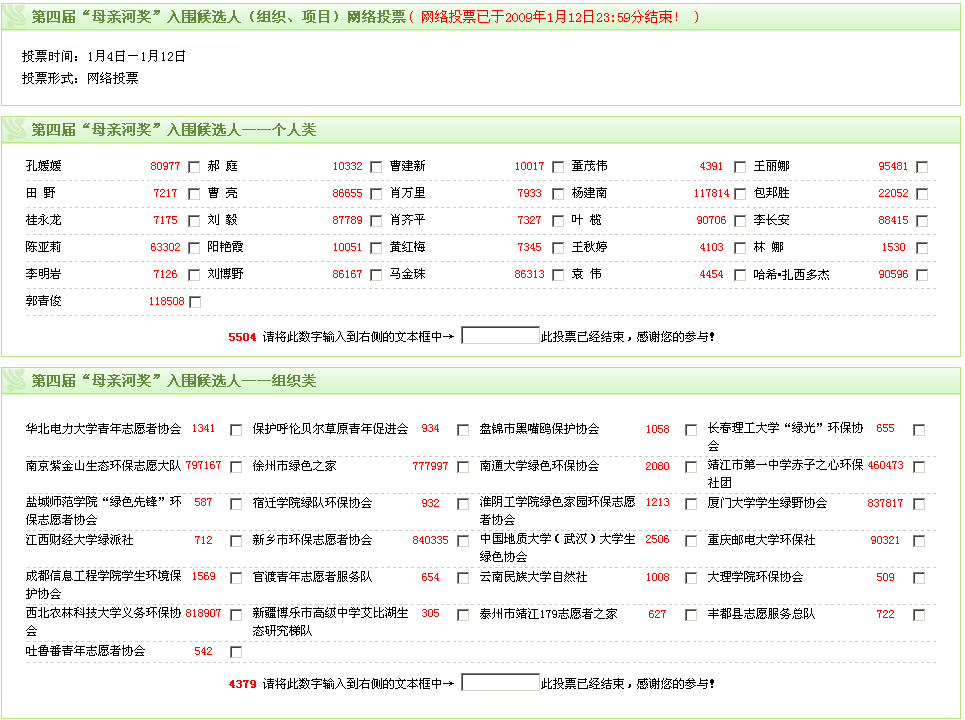Tick the checkbox for 王丽娜
The height and width of the screenshot is (720, 965).
[x=922, y=167]
